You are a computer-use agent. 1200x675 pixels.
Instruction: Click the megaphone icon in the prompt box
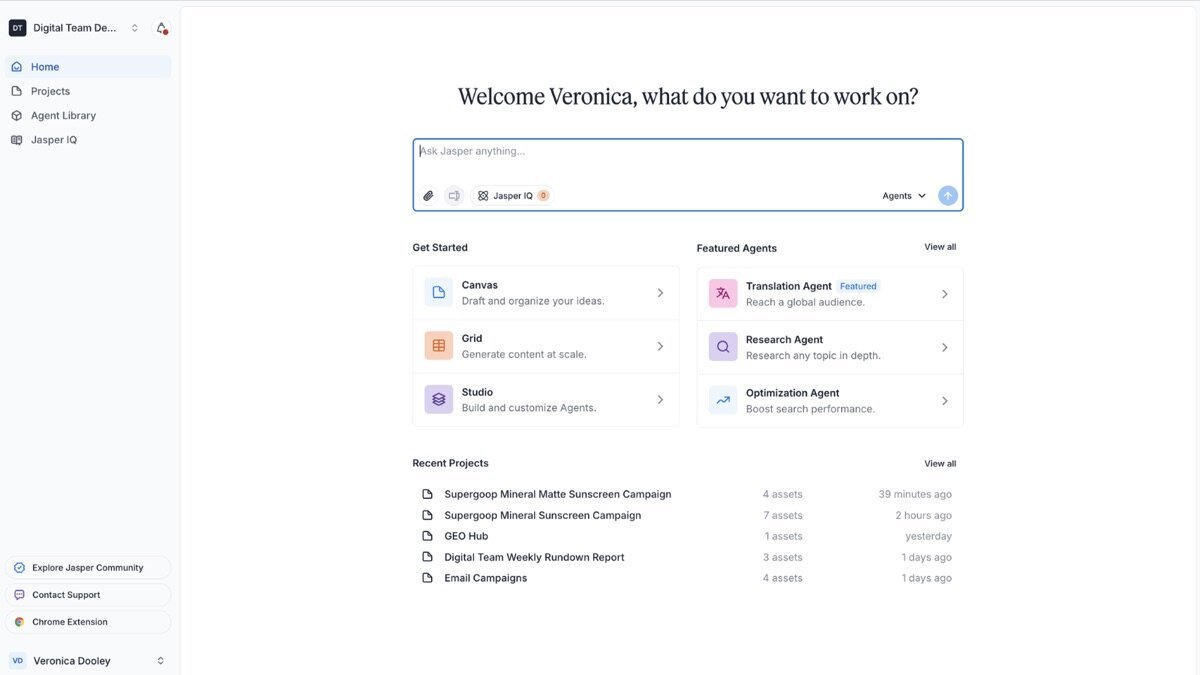point(454,196)
